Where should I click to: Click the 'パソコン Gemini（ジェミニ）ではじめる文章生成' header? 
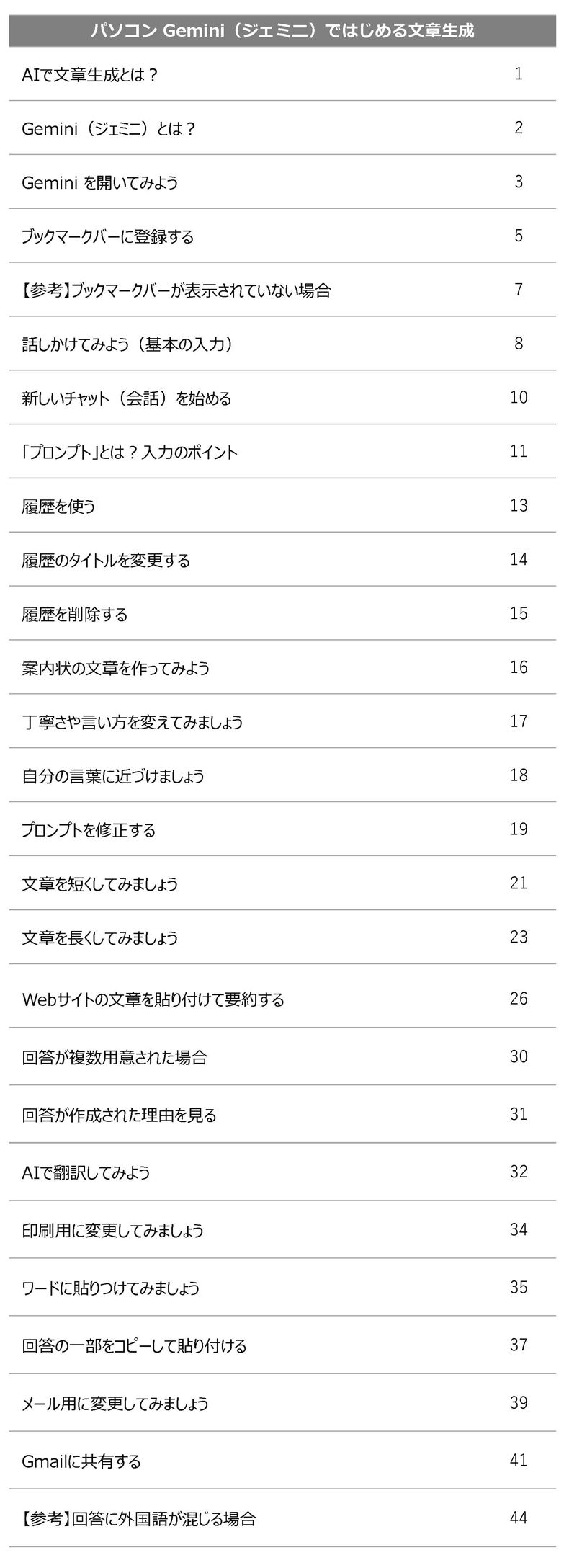click(x=282, y=31)
